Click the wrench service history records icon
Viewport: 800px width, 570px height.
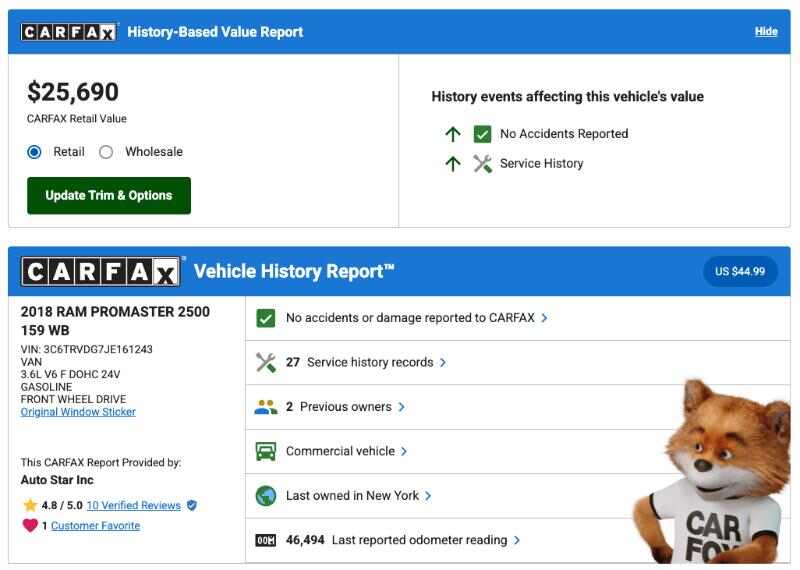(x=265, y=362)
